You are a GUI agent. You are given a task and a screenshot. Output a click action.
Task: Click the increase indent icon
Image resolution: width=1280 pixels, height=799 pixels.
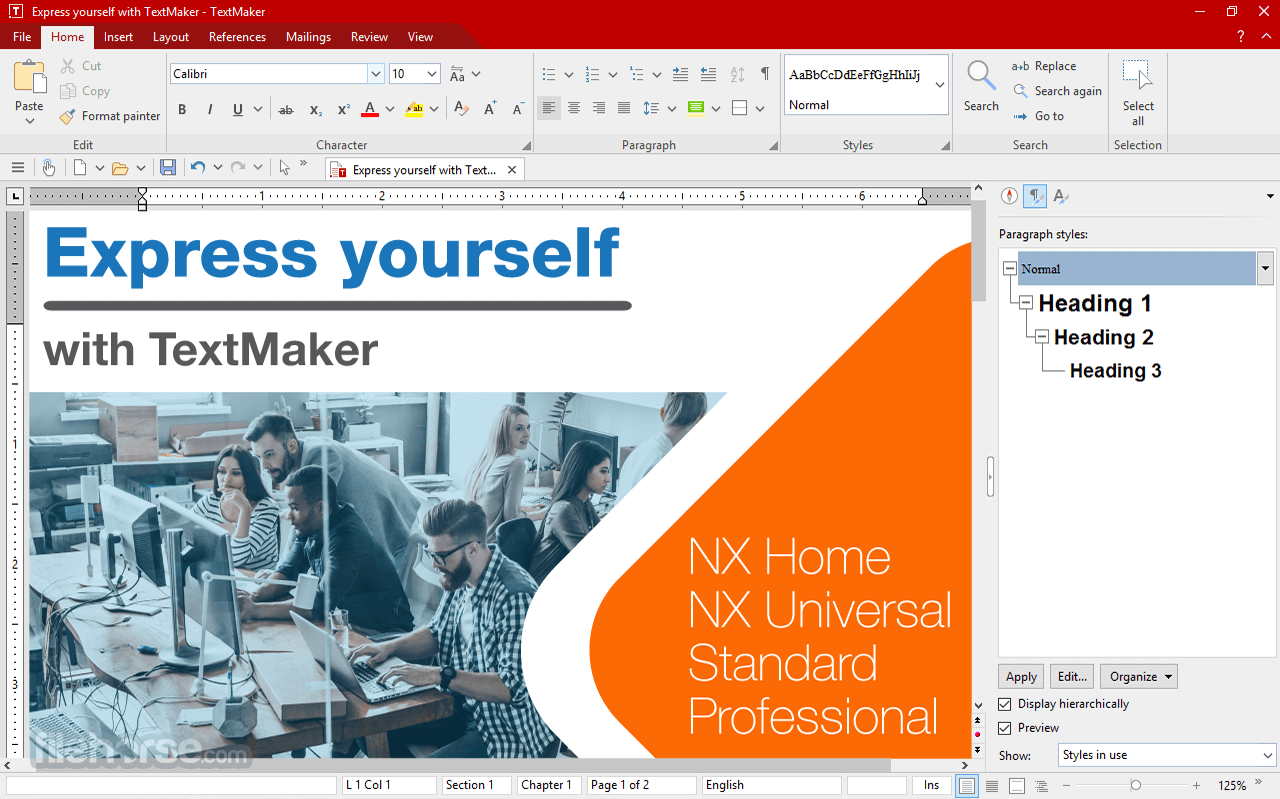pos(680,74)
